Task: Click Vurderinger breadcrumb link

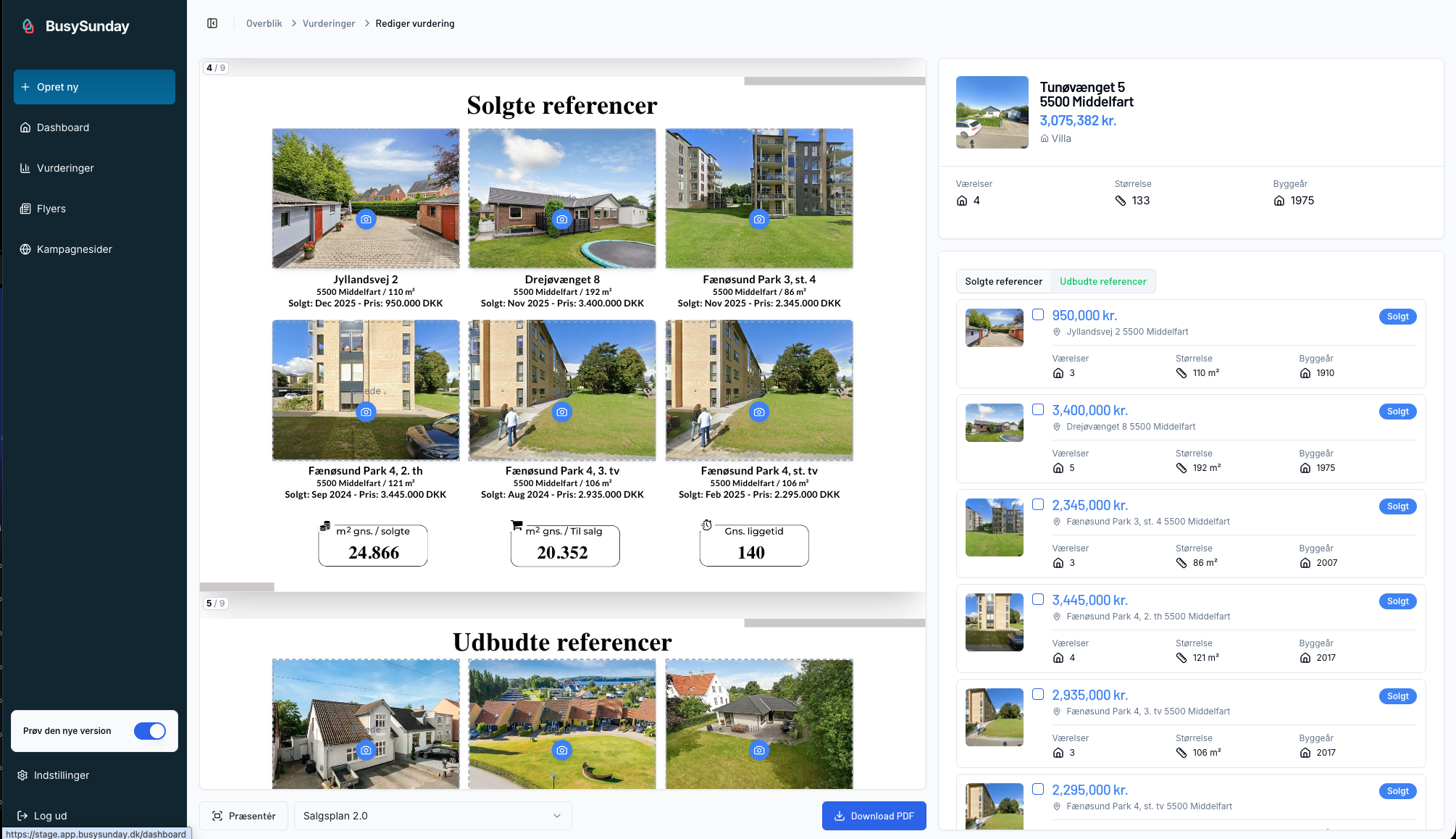Action: point(329,23)
